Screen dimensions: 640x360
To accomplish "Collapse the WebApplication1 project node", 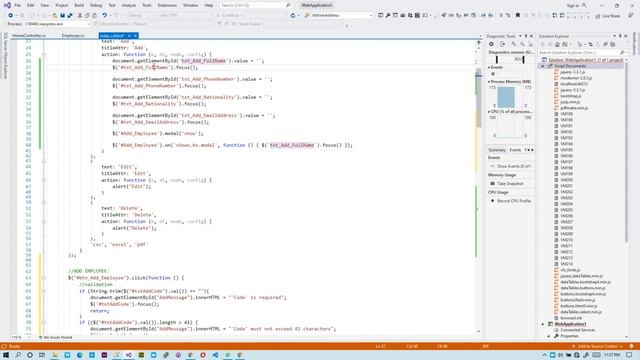I will point(543,324).
